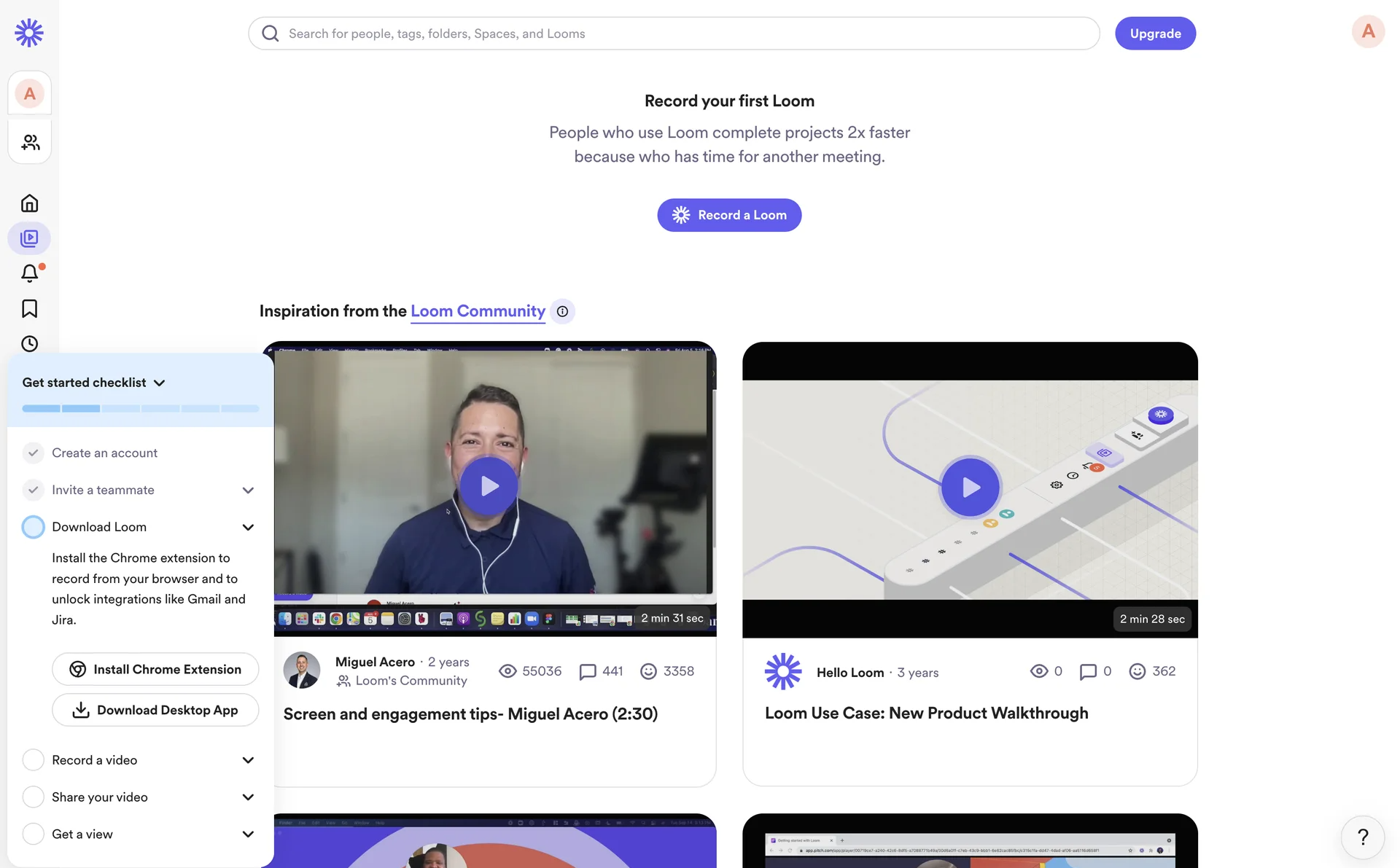Click the Miguel Acero author name
1400x868 pixels.
click(375, 662)
